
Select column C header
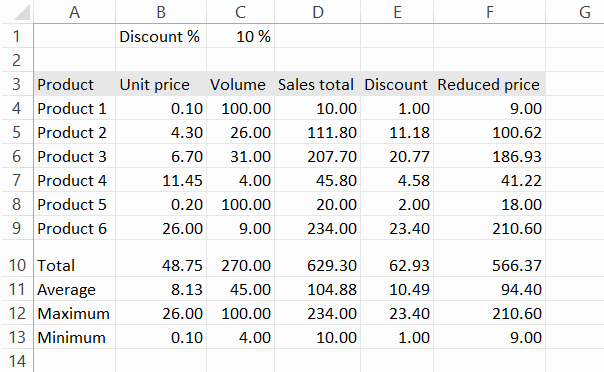(240, 12)
